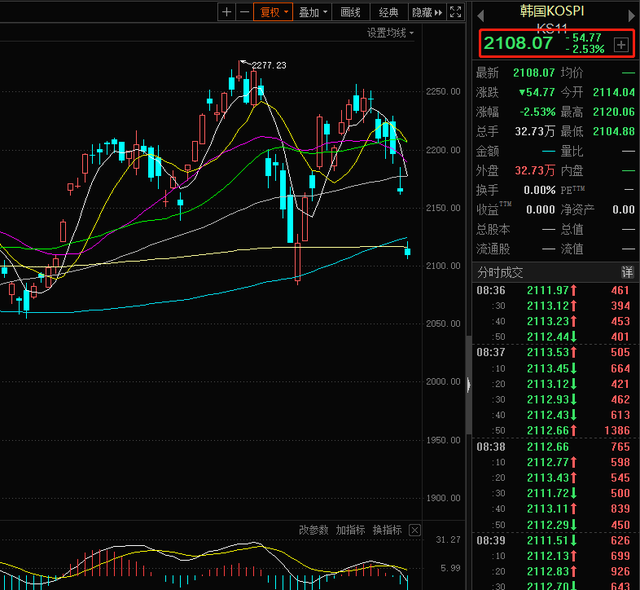The width and height of the screenshot is (640, 590).
Task: Click 加指标 to add an indicator
Action: coord(351,530)
